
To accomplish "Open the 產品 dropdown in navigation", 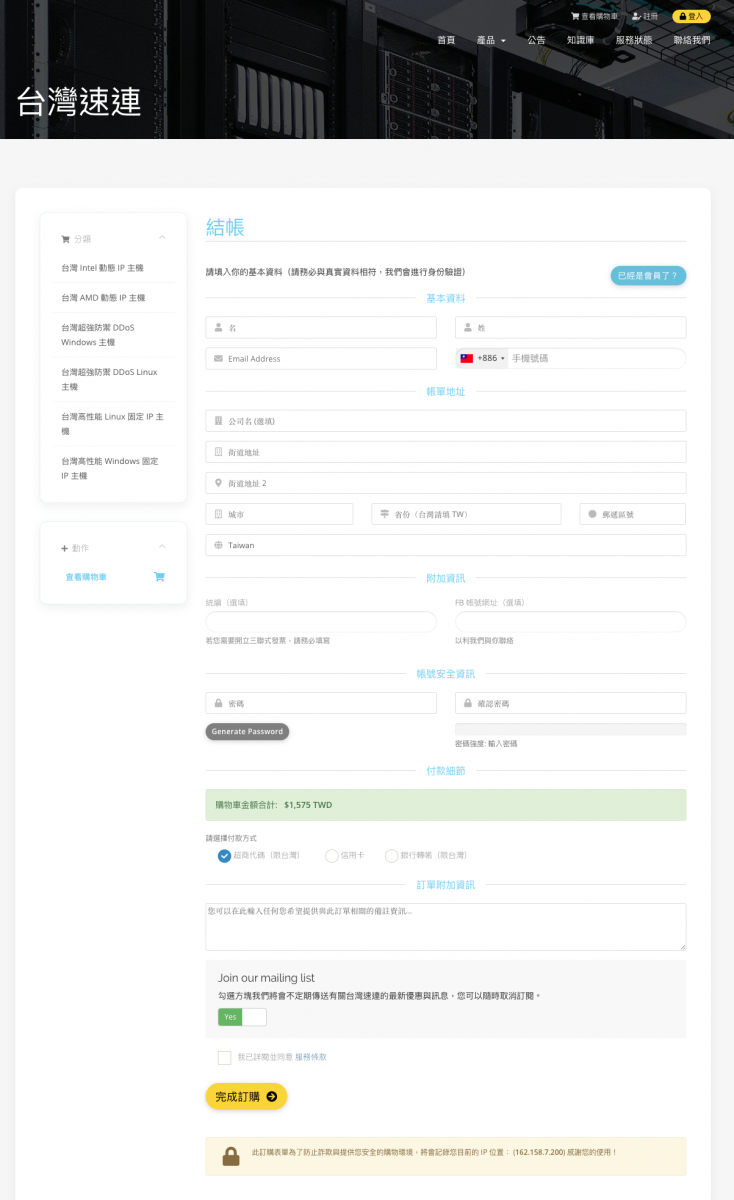I will click(491, 40).
